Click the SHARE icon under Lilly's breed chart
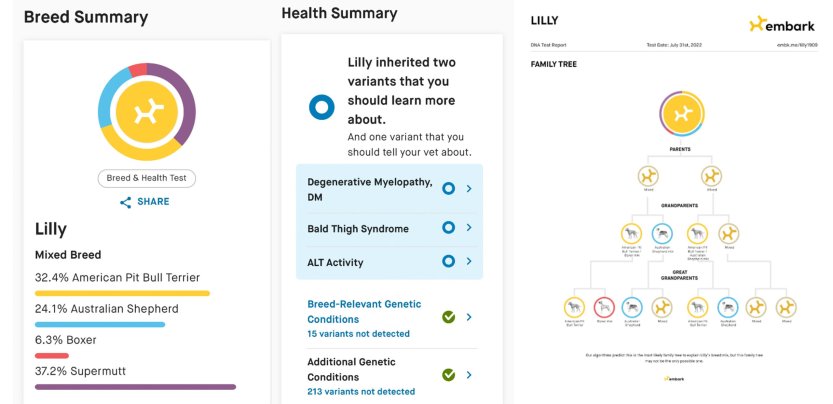 pos(126,202)
